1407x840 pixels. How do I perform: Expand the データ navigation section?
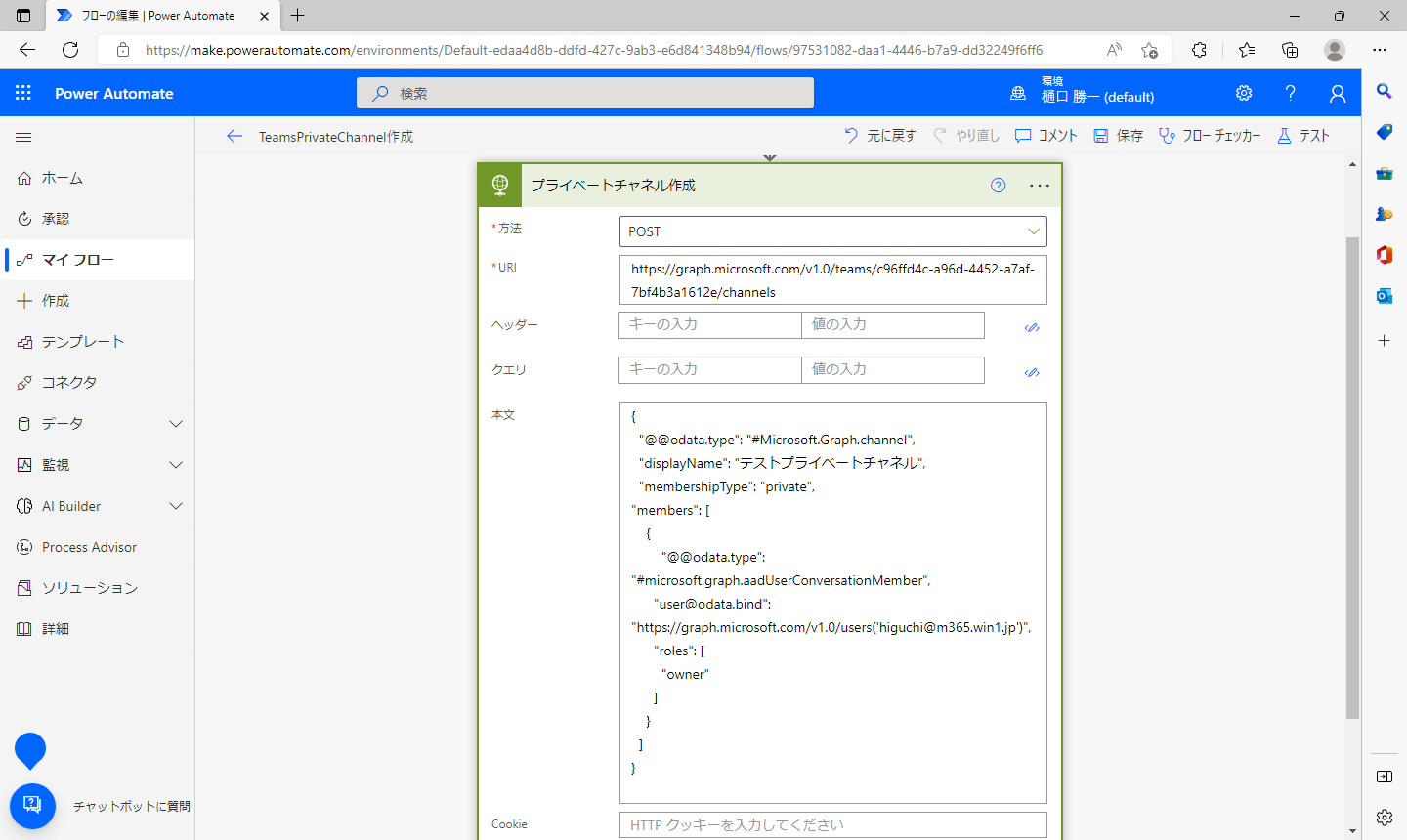coord(176,424)
